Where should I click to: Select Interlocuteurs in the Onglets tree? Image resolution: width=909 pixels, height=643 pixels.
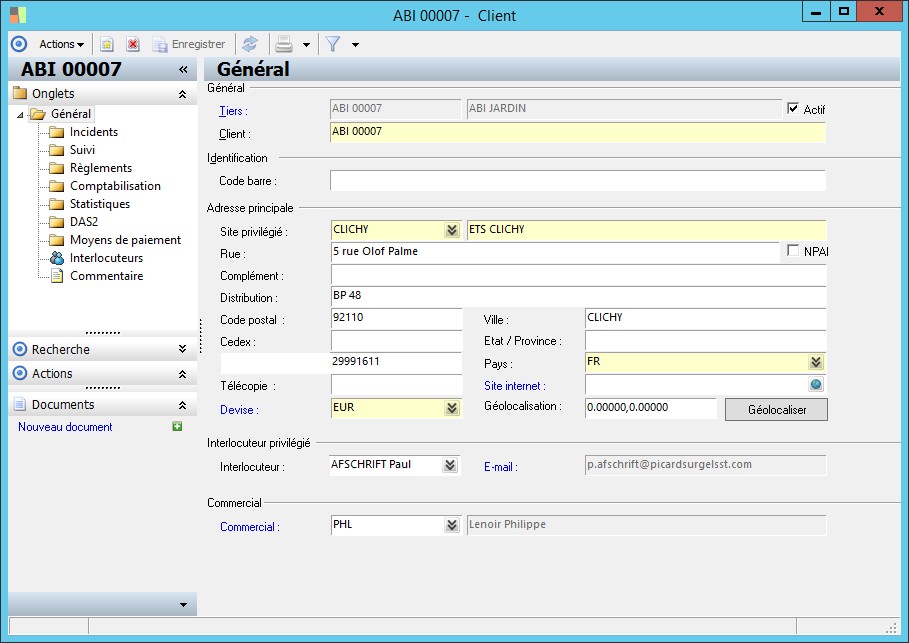(106, 258)
